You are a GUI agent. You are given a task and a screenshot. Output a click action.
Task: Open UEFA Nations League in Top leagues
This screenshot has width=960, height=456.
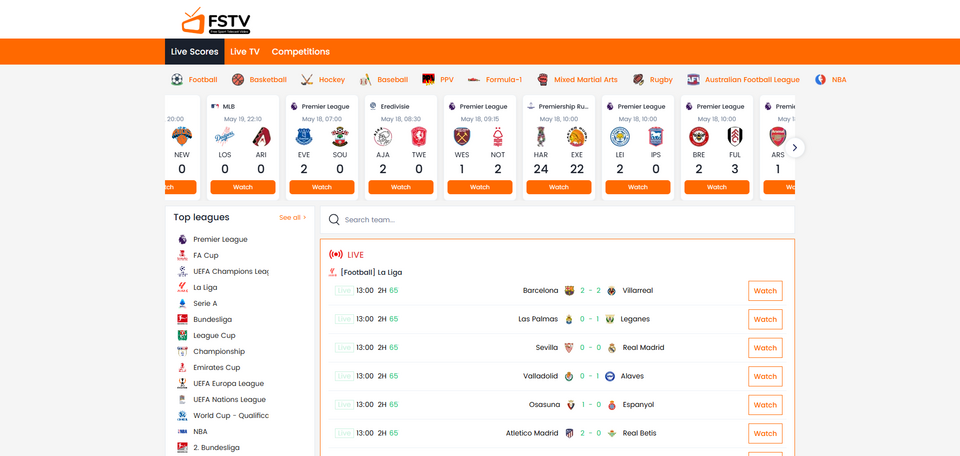coord(230,399)
